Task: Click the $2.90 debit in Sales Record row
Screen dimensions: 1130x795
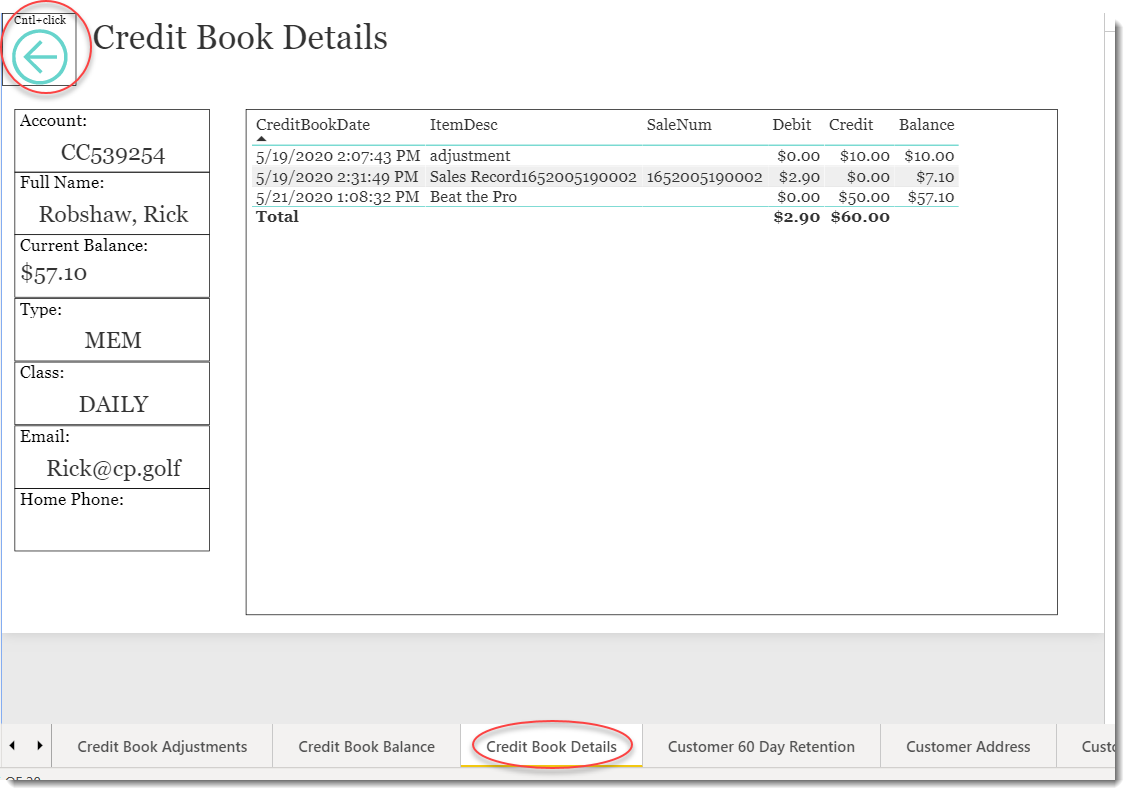Action: click(x=799, y=177)
